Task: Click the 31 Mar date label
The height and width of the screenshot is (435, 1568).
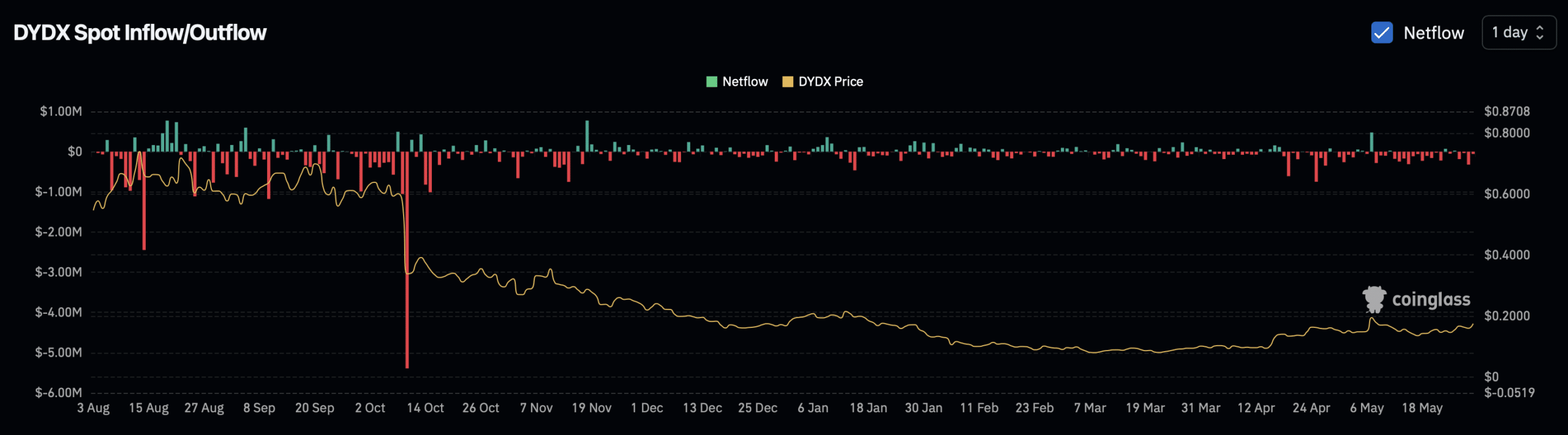Action: [1200, 408]
